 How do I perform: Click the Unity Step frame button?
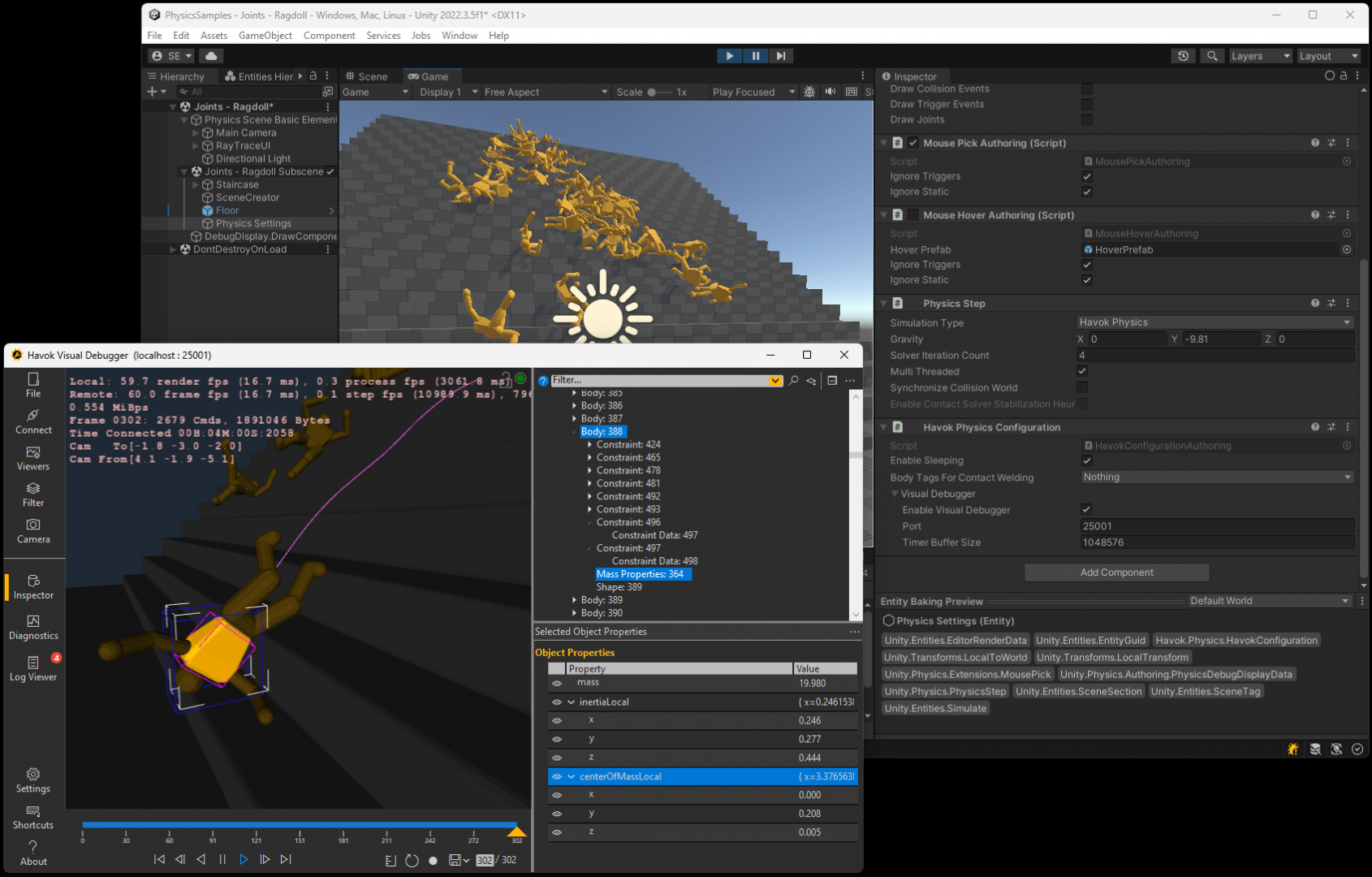point(781,56)
